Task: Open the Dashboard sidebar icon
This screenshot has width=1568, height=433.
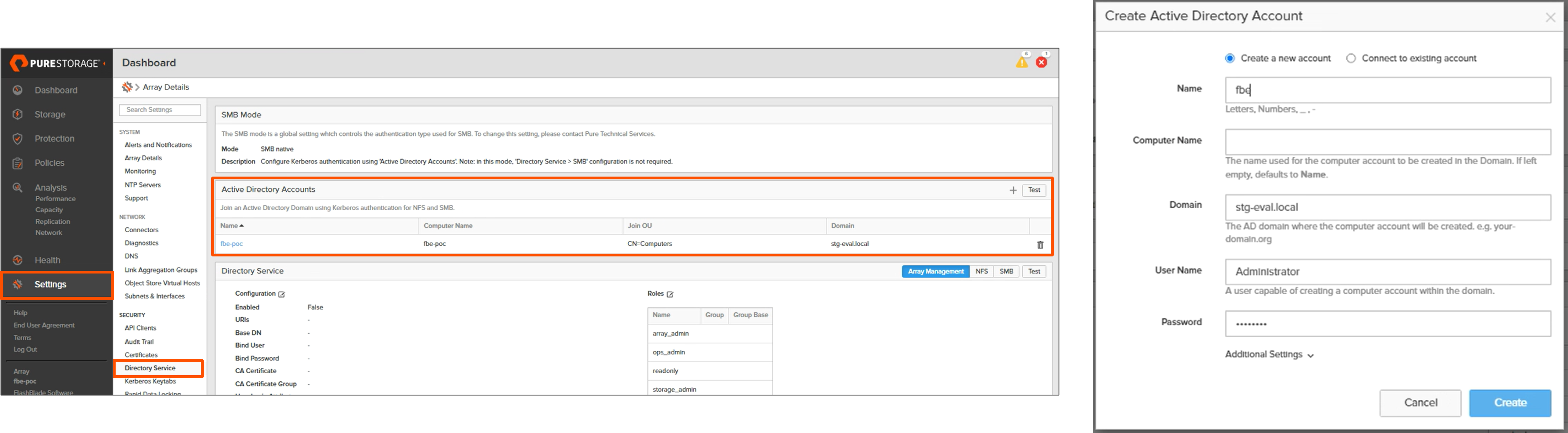Action: click(x=18, y=90)
